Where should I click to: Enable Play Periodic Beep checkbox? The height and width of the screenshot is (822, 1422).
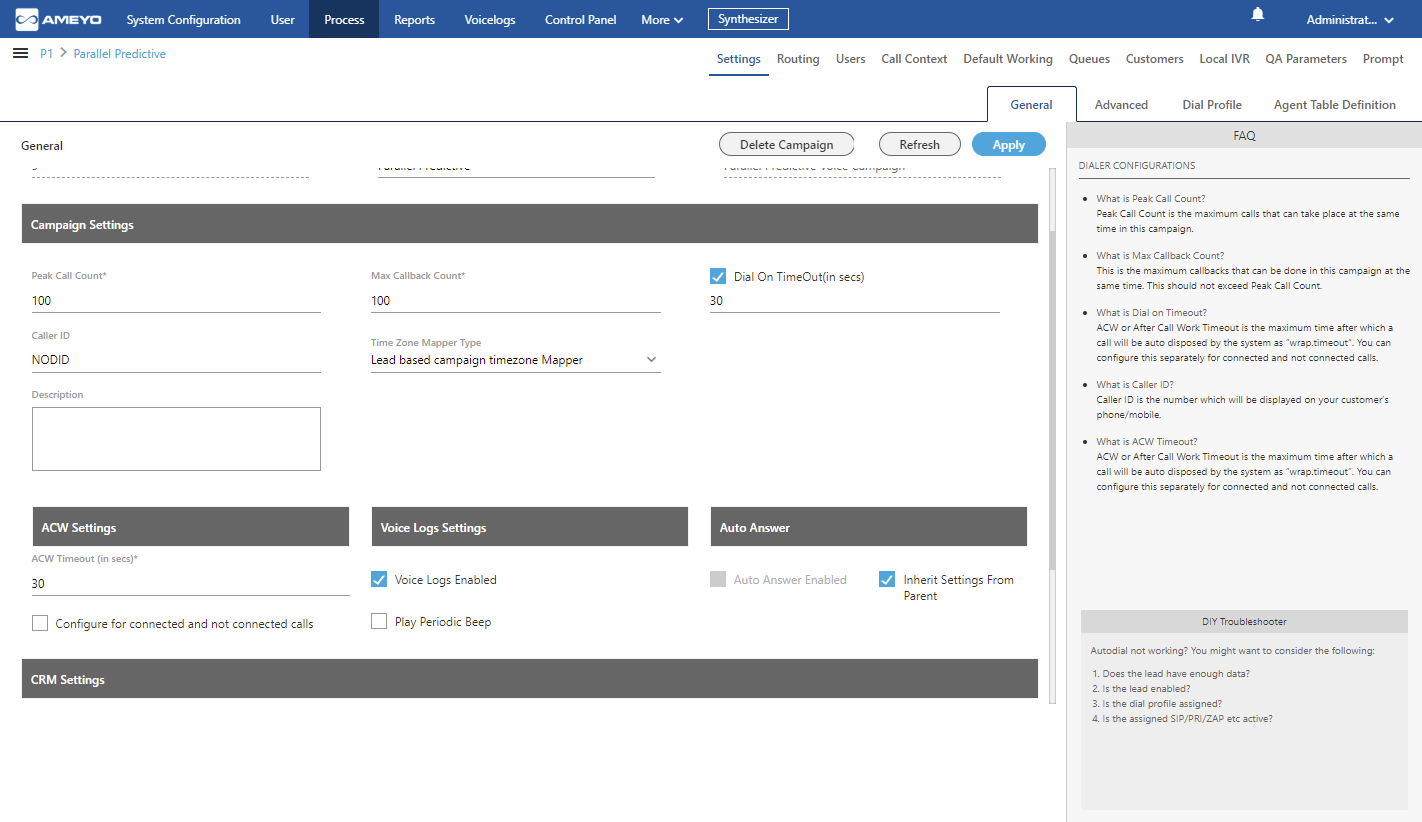click(379, 621)
